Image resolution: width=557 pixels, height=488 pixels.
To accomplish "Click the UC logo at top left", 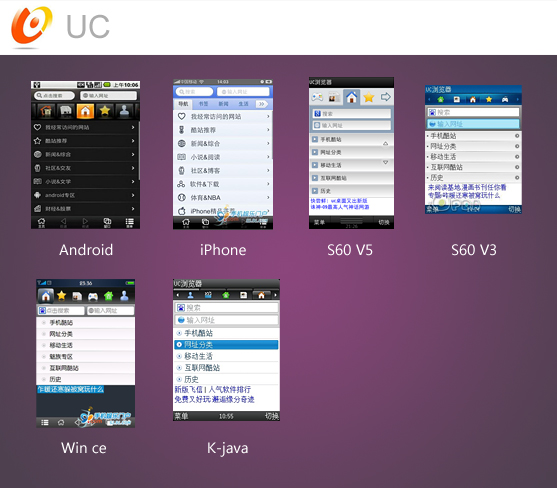I will [x=31, y=26].
